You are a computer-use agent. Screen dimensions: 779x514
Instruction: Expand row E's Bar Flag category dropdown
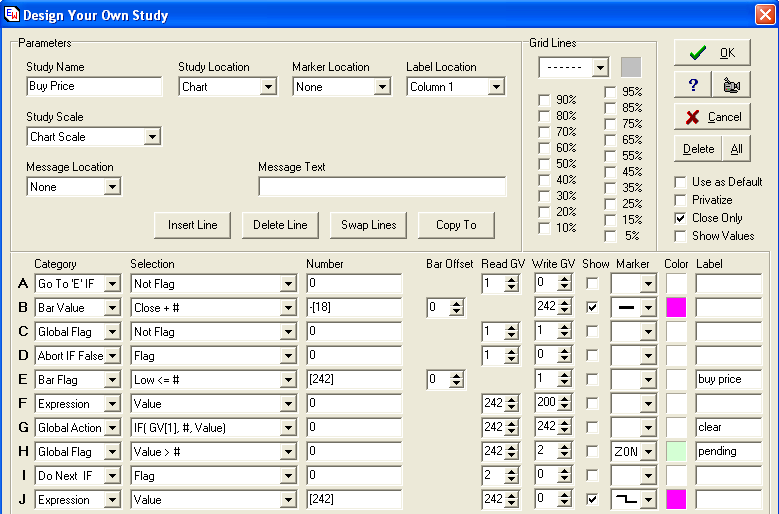click(112, 380)
